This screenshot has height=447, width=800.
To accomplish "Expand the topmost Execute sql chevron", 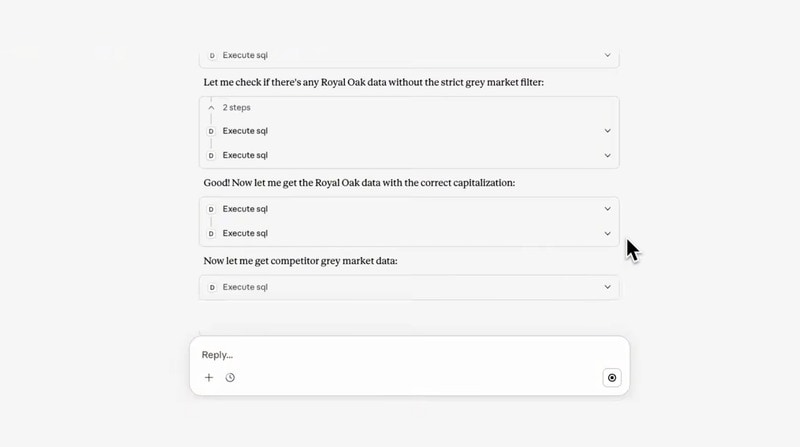I will tap(607, 56).
